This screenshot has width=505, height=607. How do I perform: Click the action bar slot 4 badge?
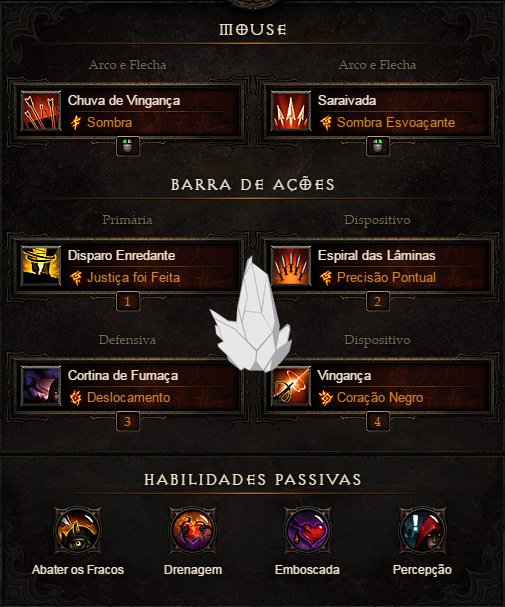378,422
